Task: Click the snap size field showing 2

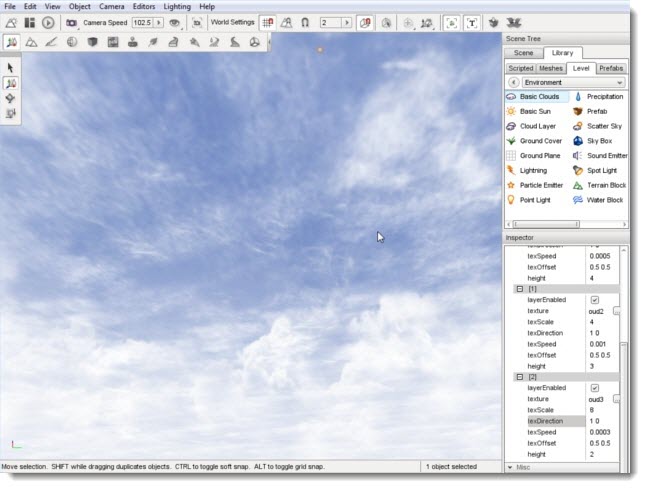Action: pos(331,23)
